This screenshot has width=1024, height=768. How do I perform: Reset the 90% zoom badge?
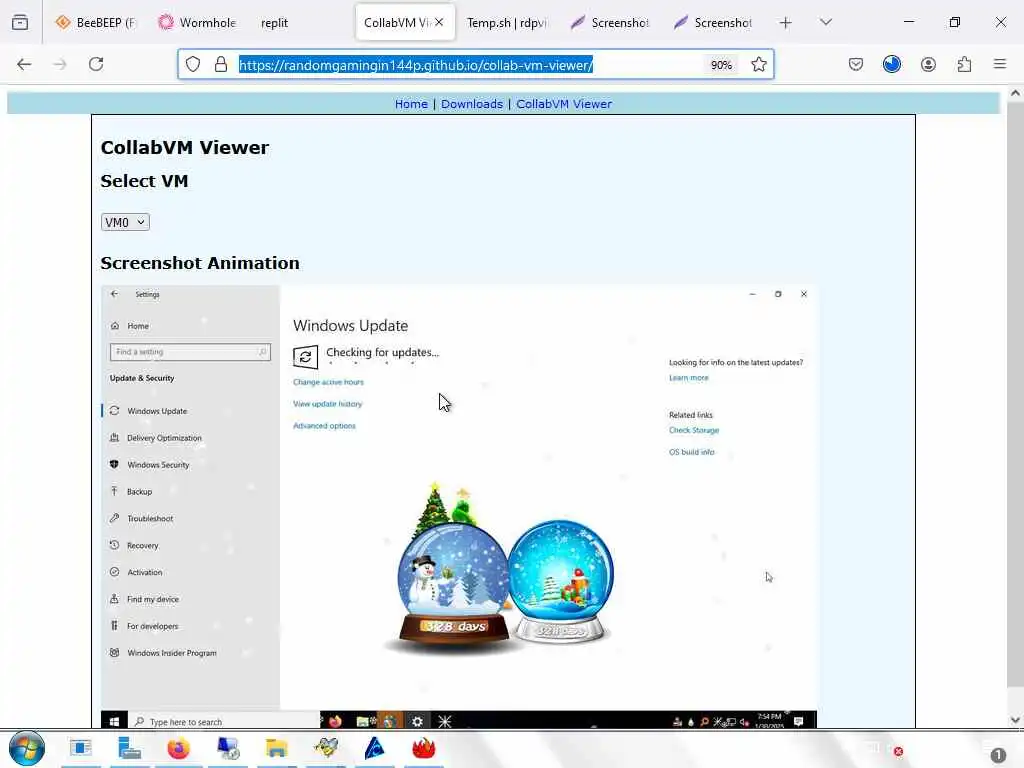(x=721, y=65)
